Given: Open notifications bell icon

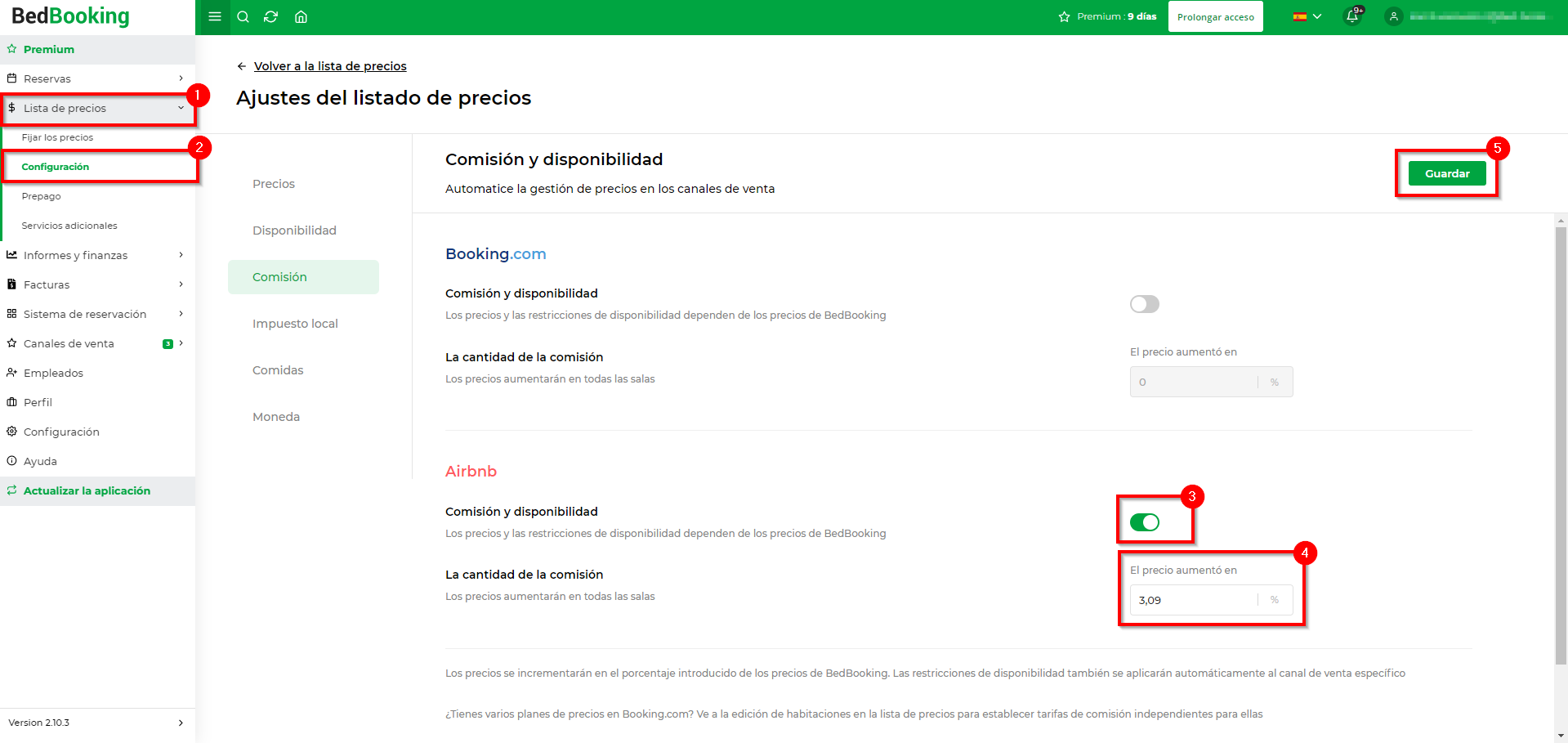Looking at the screenshot, I should point(1352,16).
